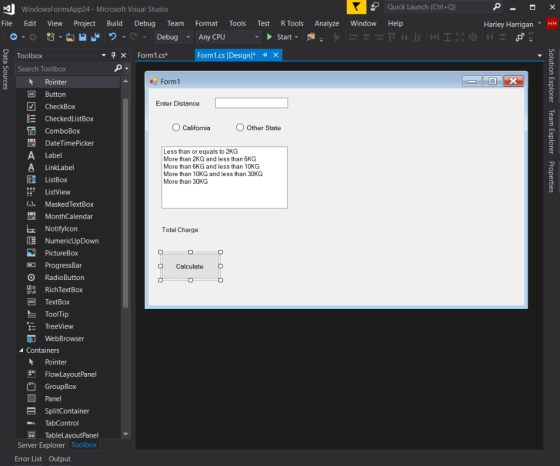Open the Solution Explorer side tab

pyautogui.click(x=552, y=75)
